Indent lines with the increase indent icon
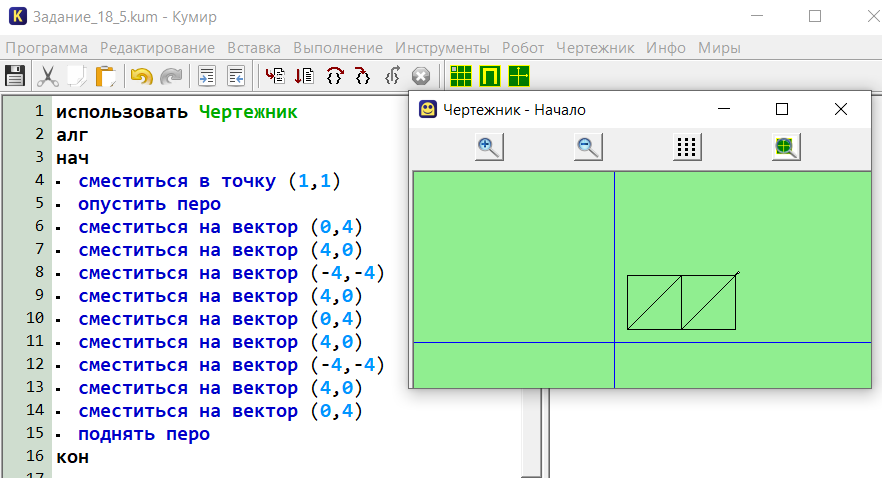The width and height of the screenshot is (882, 478). [x=206, y=76]
